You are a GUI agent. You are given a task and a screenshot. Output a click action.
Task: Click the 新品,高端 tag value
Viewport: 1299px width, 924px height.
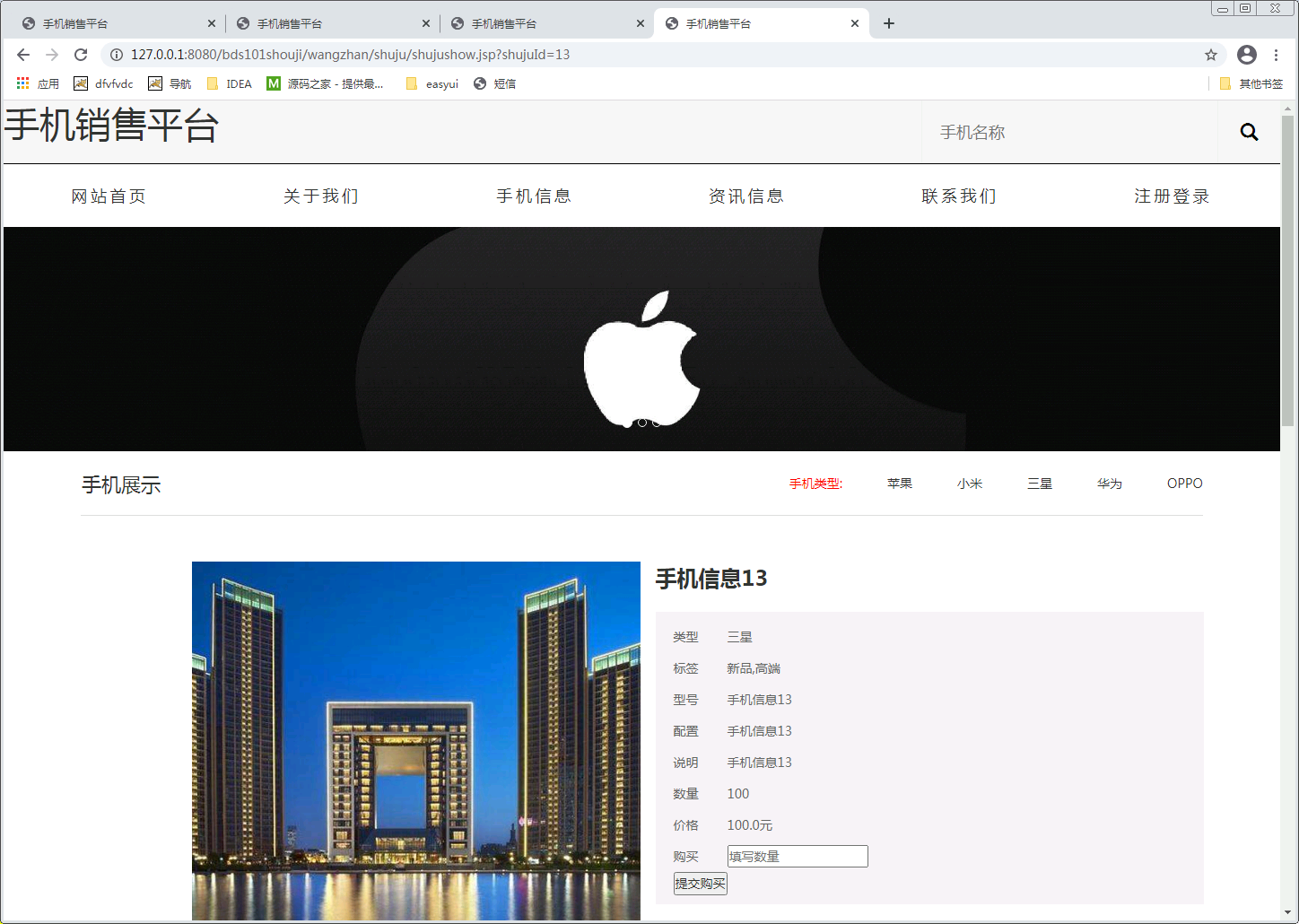[x=754, y=668]
